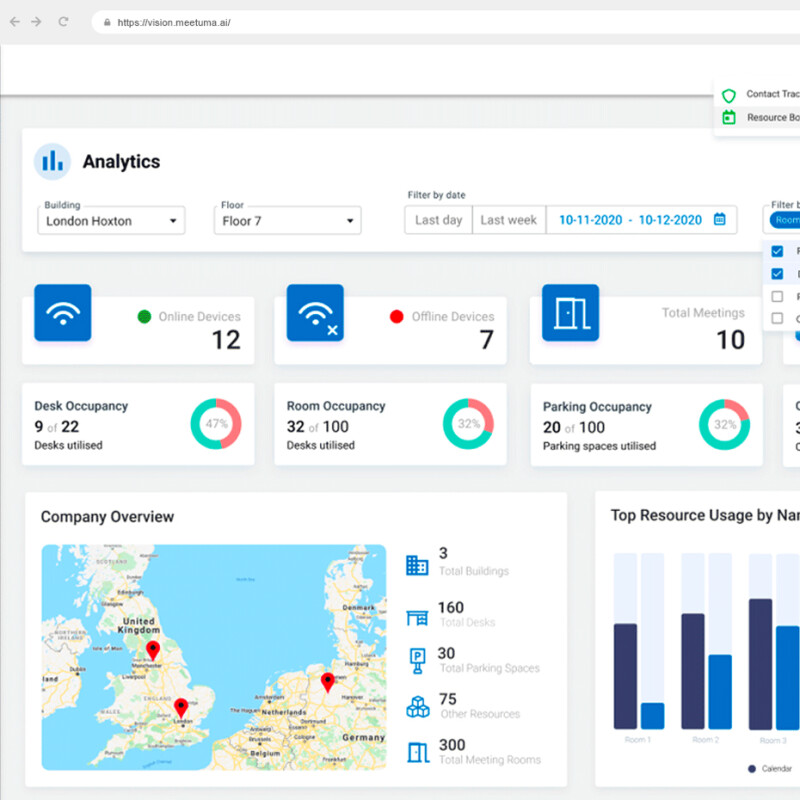
Task: Click the browser back arrow
Action: (x=15, y=22)
